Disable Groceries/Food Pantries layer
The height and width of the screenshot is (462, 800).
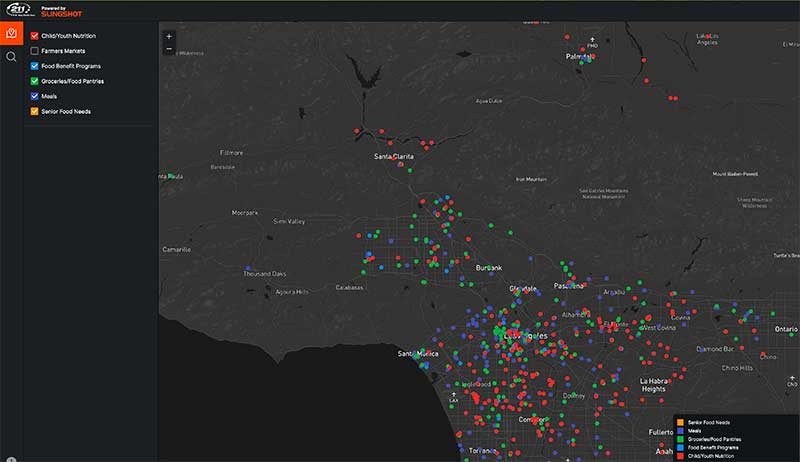(x=34, y=81)
